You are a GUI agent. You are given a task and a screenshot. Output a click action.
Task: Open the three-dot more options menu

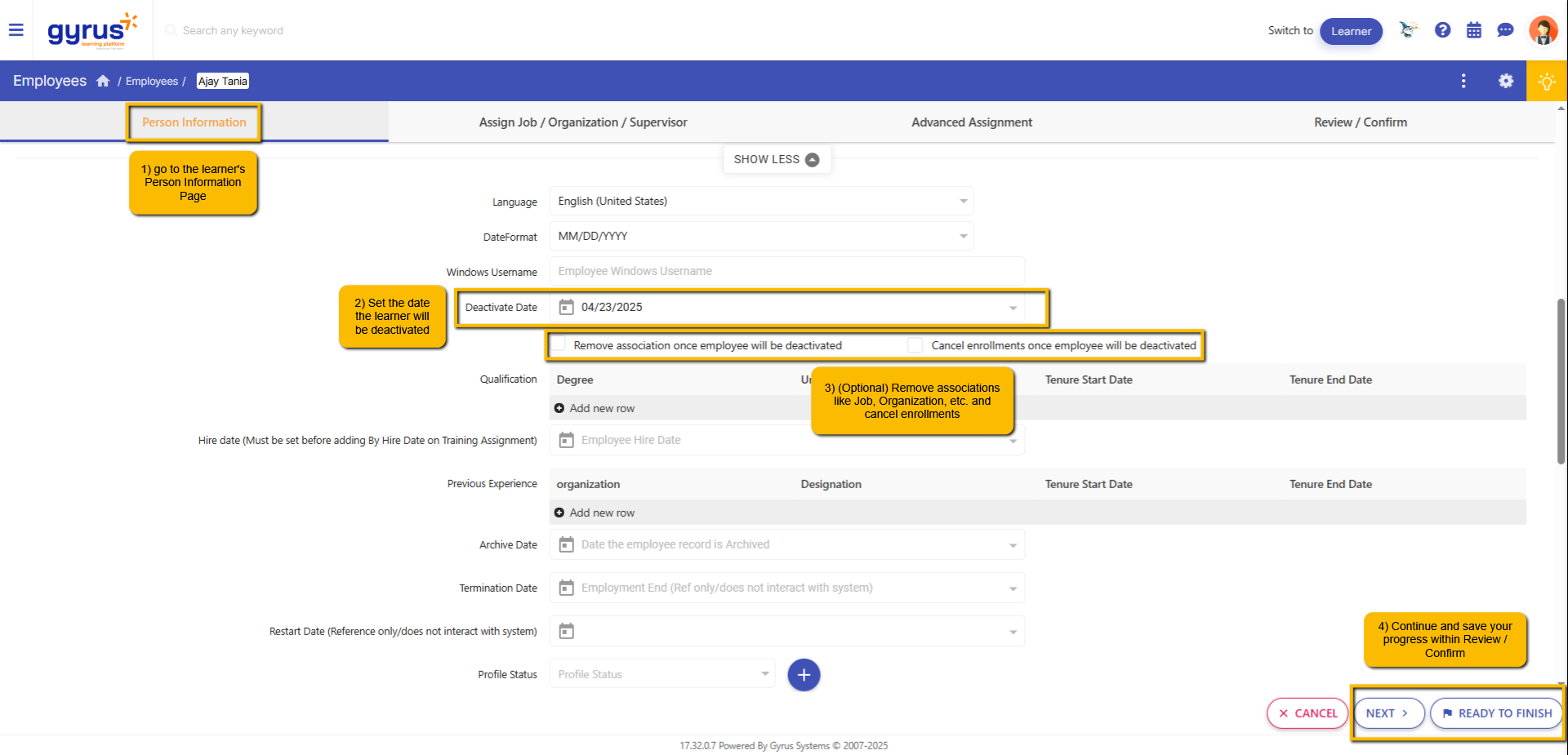coord(1463,81)
